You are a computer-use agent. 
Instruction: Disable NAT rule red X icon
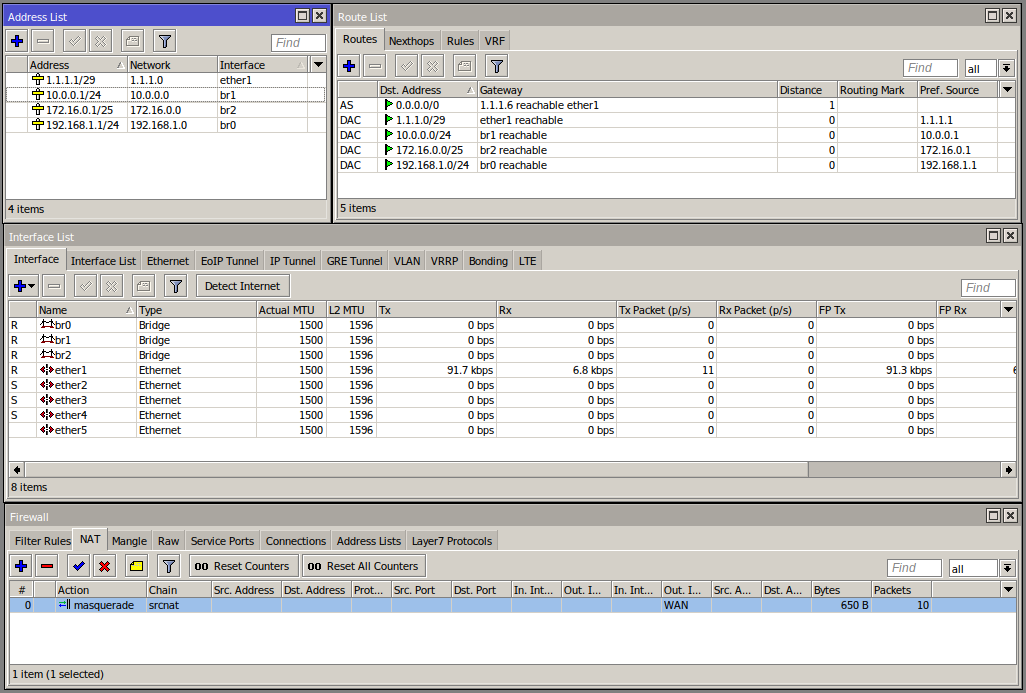pyautogui.click(x=104, y=566)
